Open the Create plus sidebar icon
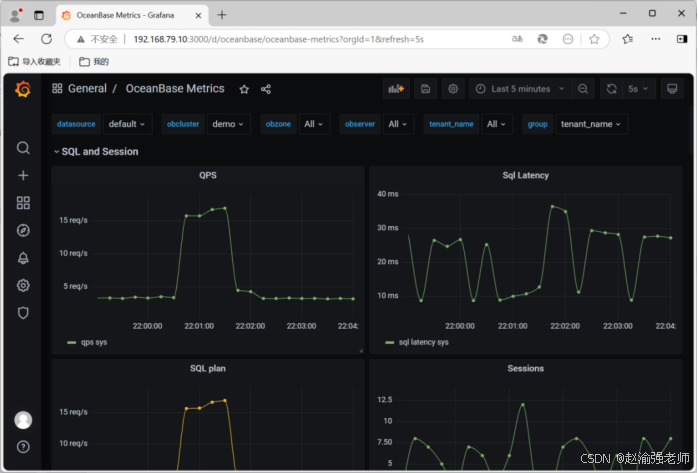Viewport: 698px width, 473px height. [x=23, y=175]
